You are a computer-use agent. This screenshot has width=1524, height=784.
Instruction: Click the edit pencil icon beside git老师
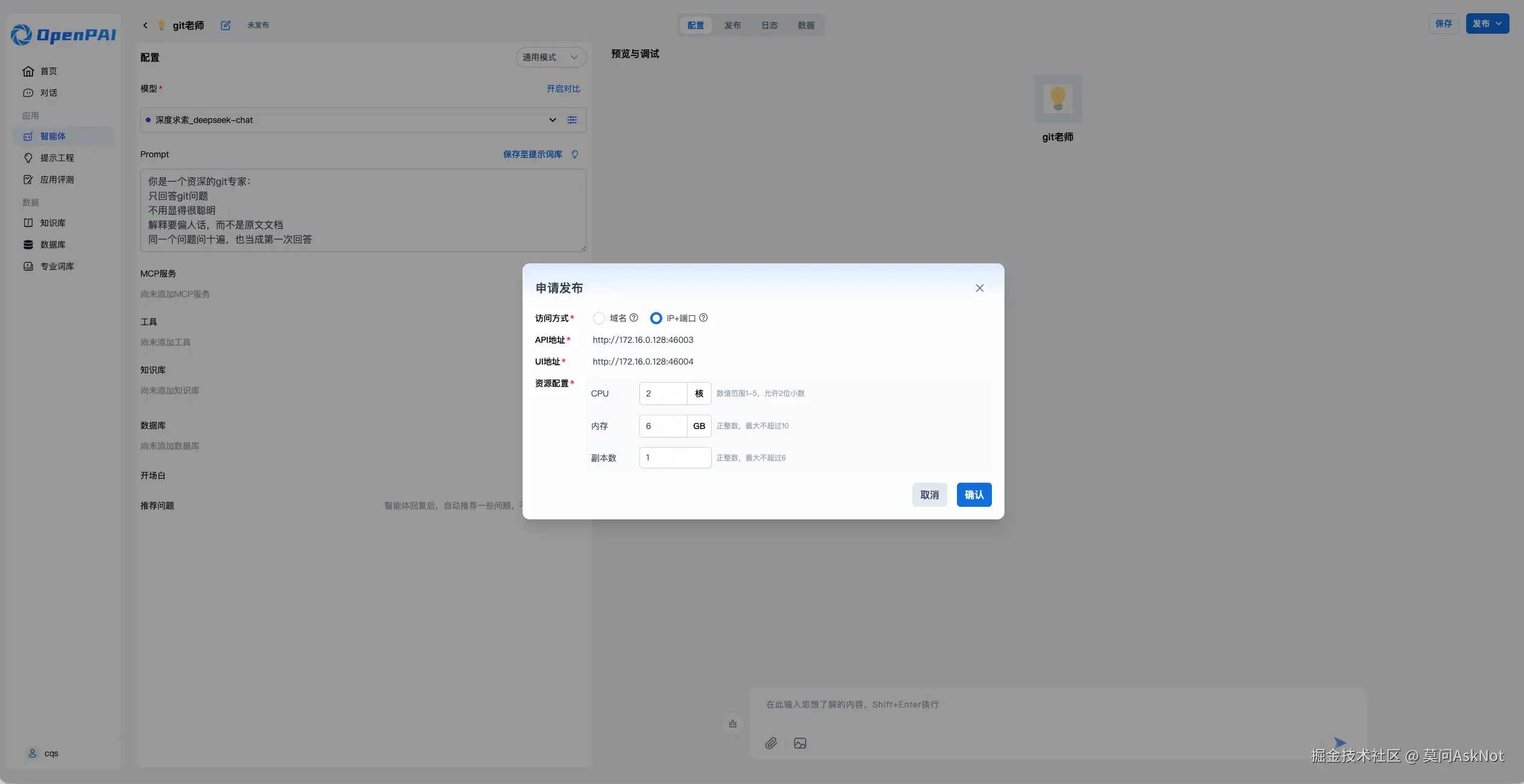tap(225, 25)
